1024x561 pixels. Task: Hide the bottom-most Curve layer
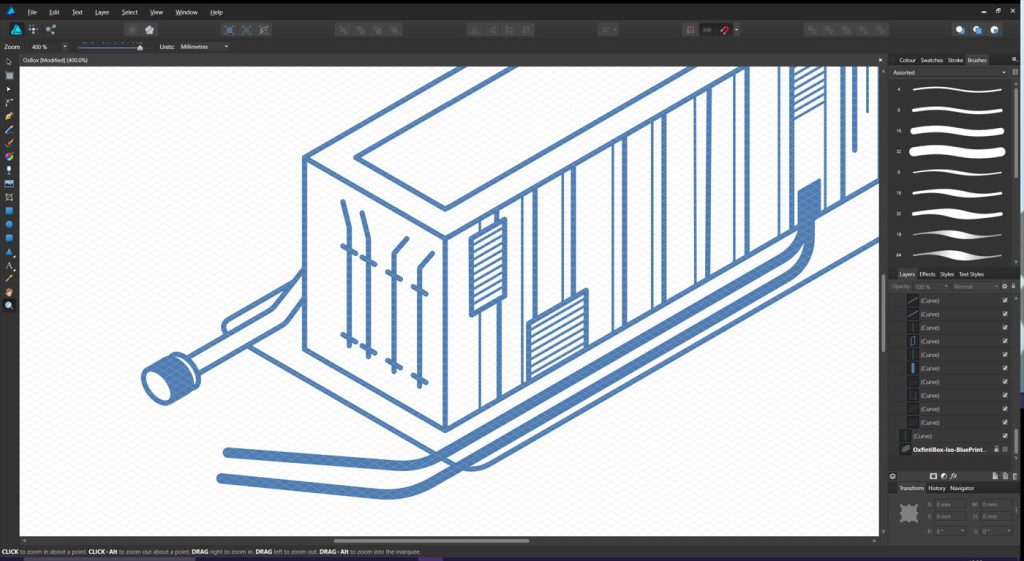1005,436
